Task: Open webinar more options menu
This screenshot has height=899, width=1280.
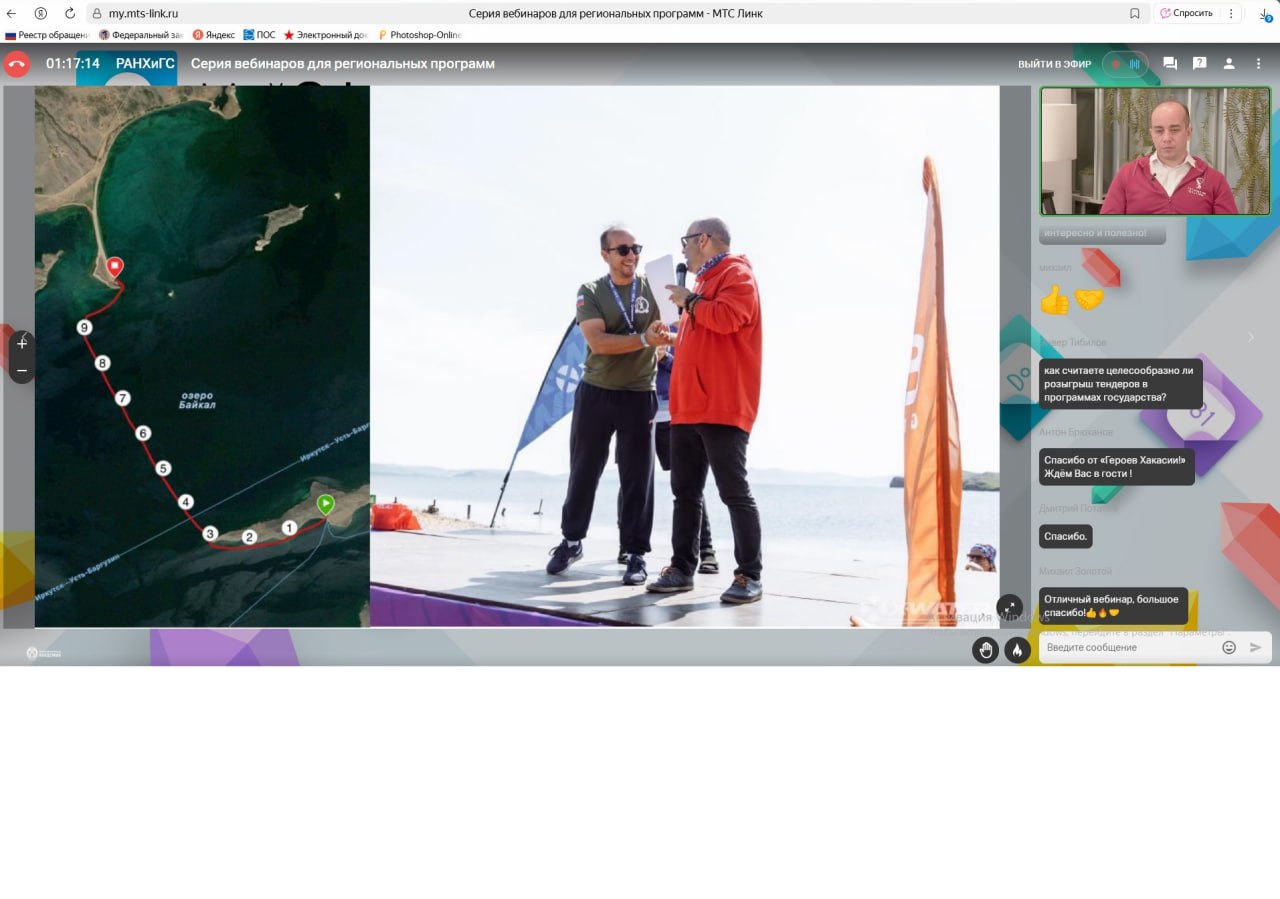Action: 1258,64
